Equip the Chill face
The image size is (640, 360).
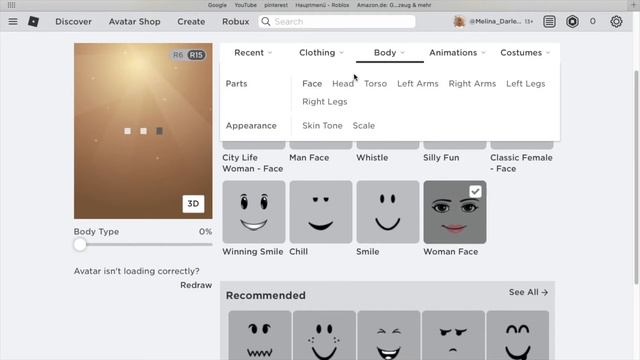coord(320,212)
